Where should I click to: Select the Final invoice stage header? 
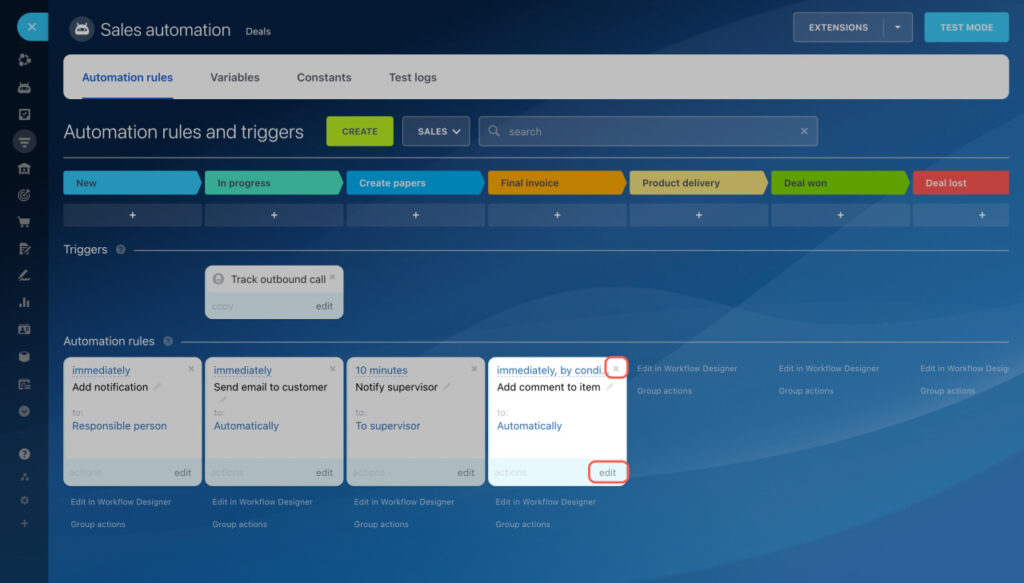click(555, 183)
